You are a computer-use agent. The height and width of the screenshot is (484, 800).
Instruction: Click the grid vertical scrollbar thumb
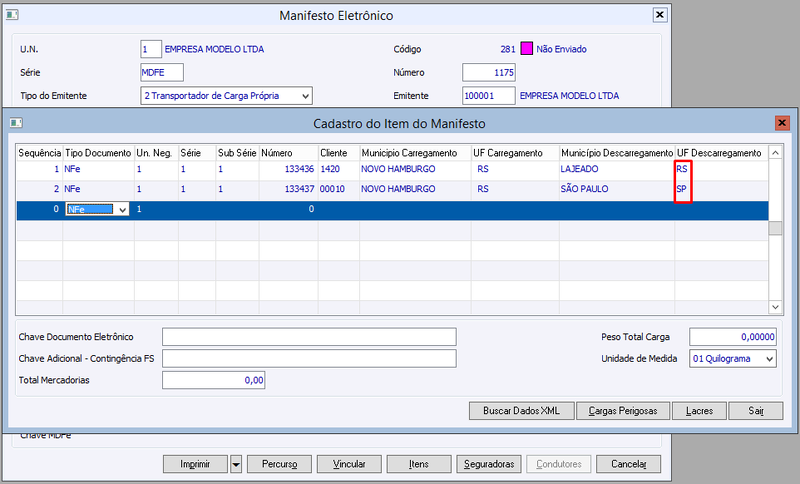[x=775, y=228]
